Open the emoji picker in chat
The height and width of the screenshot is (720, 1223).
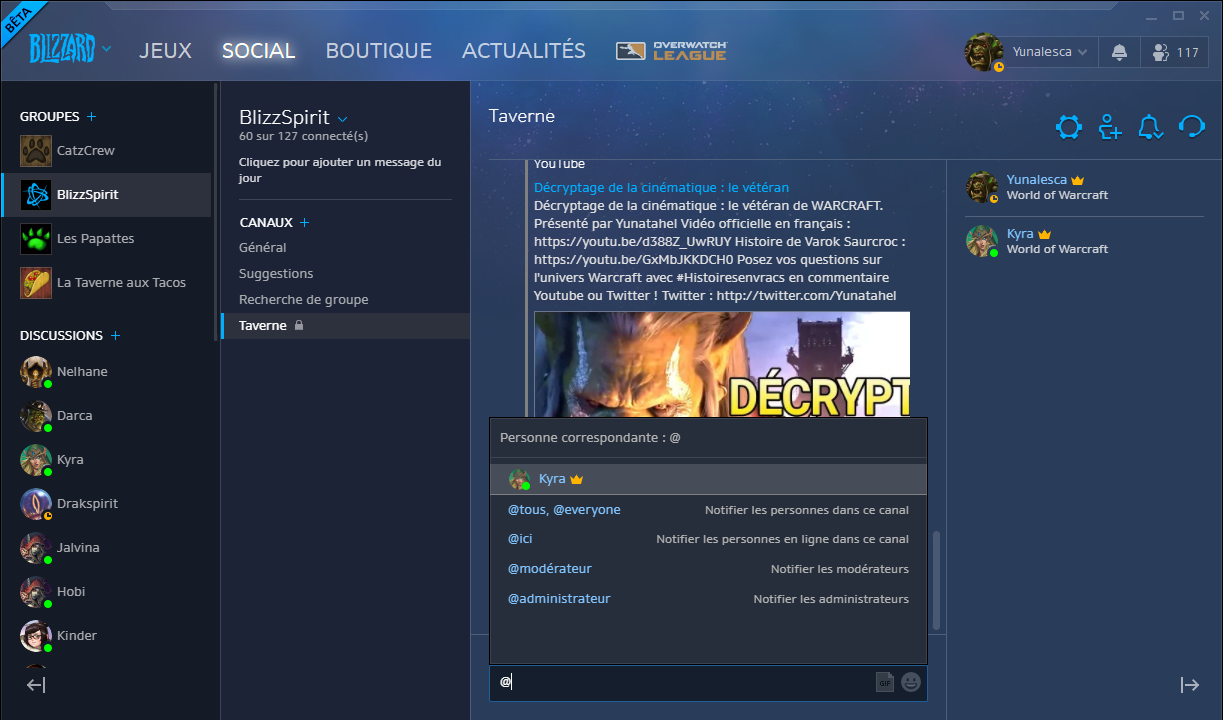click(x=910, y=682)
